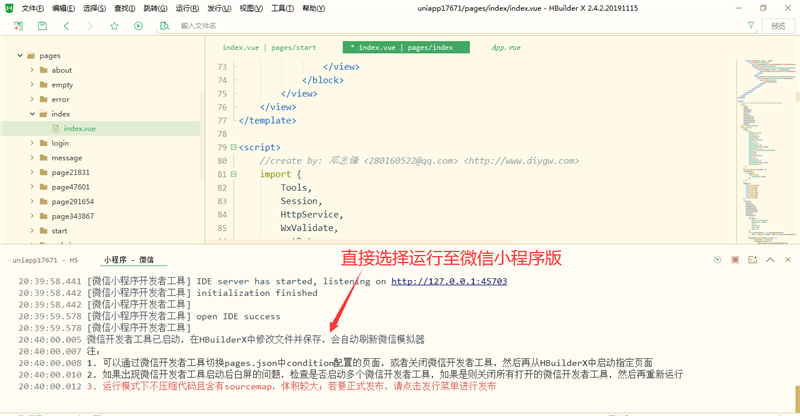This screenshot has height=416, width=800.
Task: Open the 127.0.0.1:45703 link
Action: pos(448,281)
